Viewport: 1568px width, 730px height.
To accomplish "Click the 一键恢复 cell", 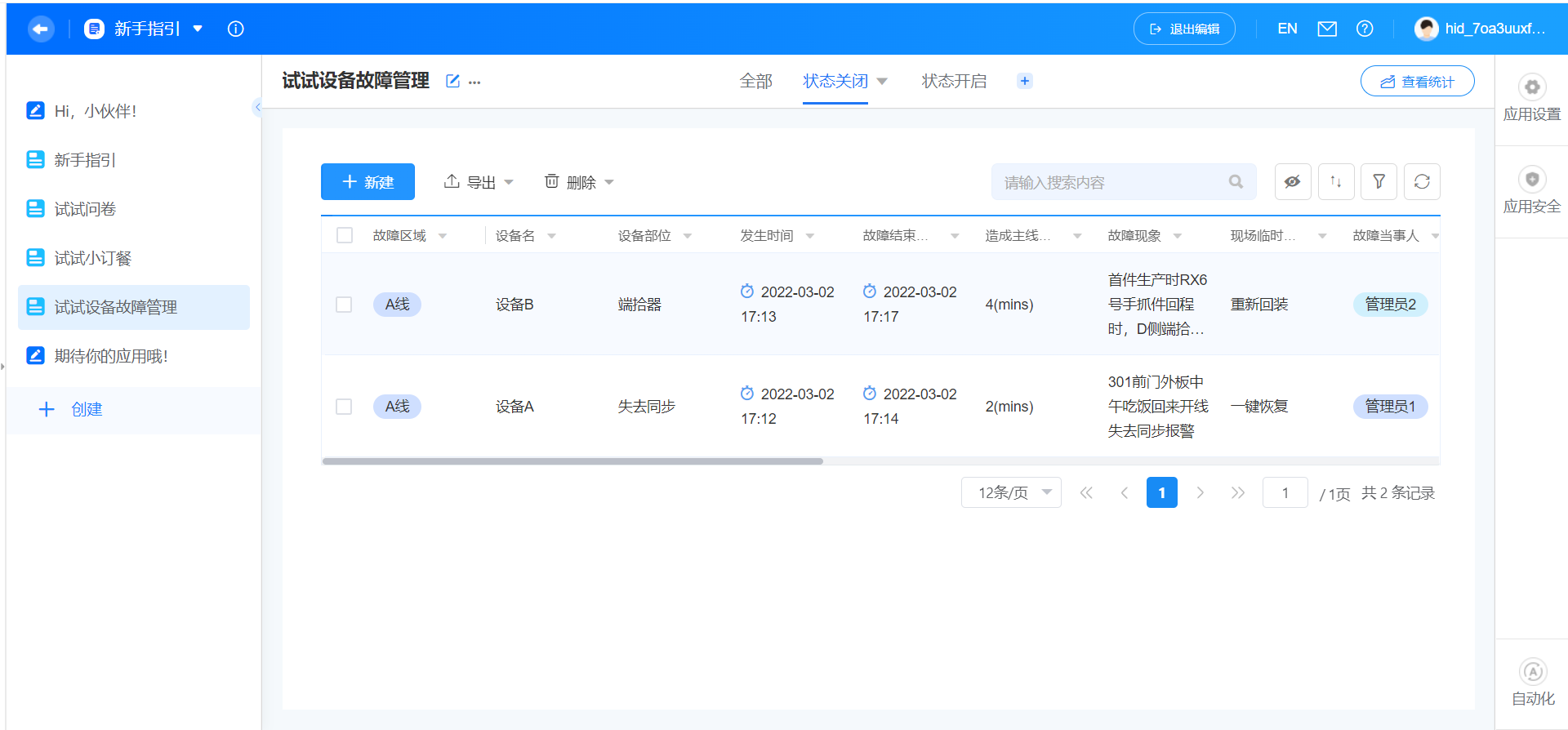I will (1259, 407).
